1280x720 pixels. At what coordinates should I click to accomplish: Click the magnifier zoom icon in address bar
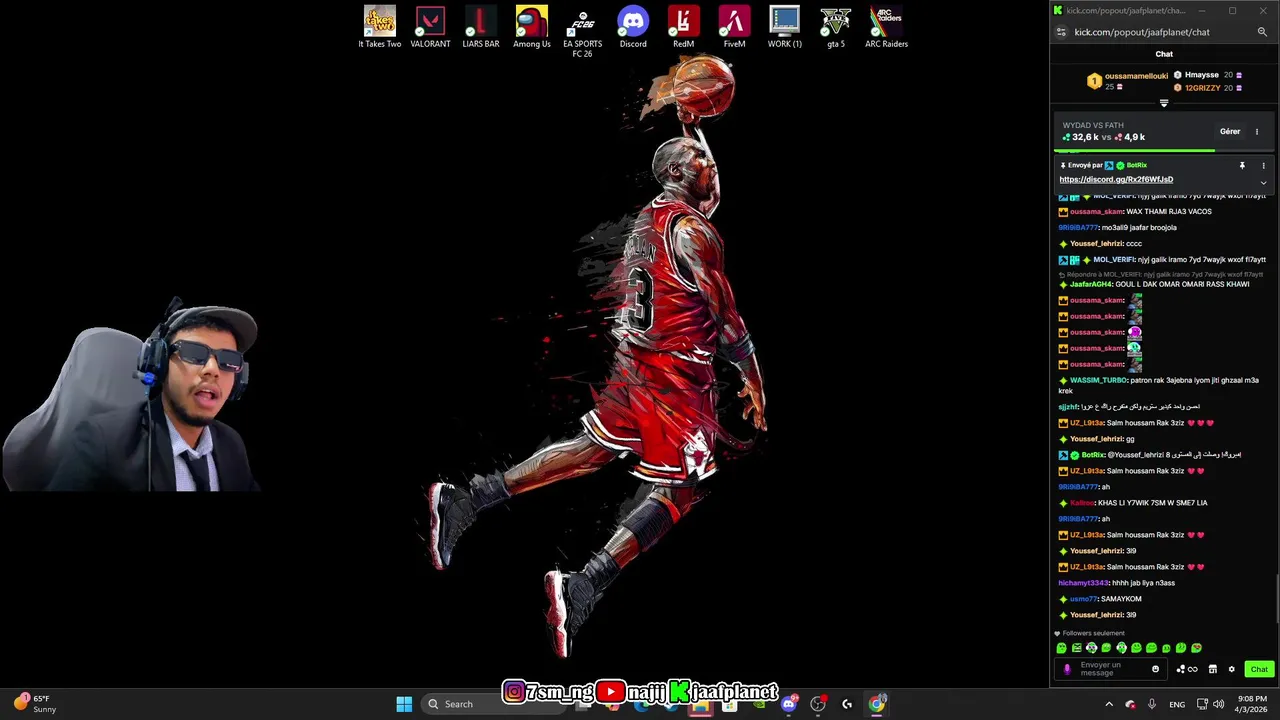point(1262,32)
